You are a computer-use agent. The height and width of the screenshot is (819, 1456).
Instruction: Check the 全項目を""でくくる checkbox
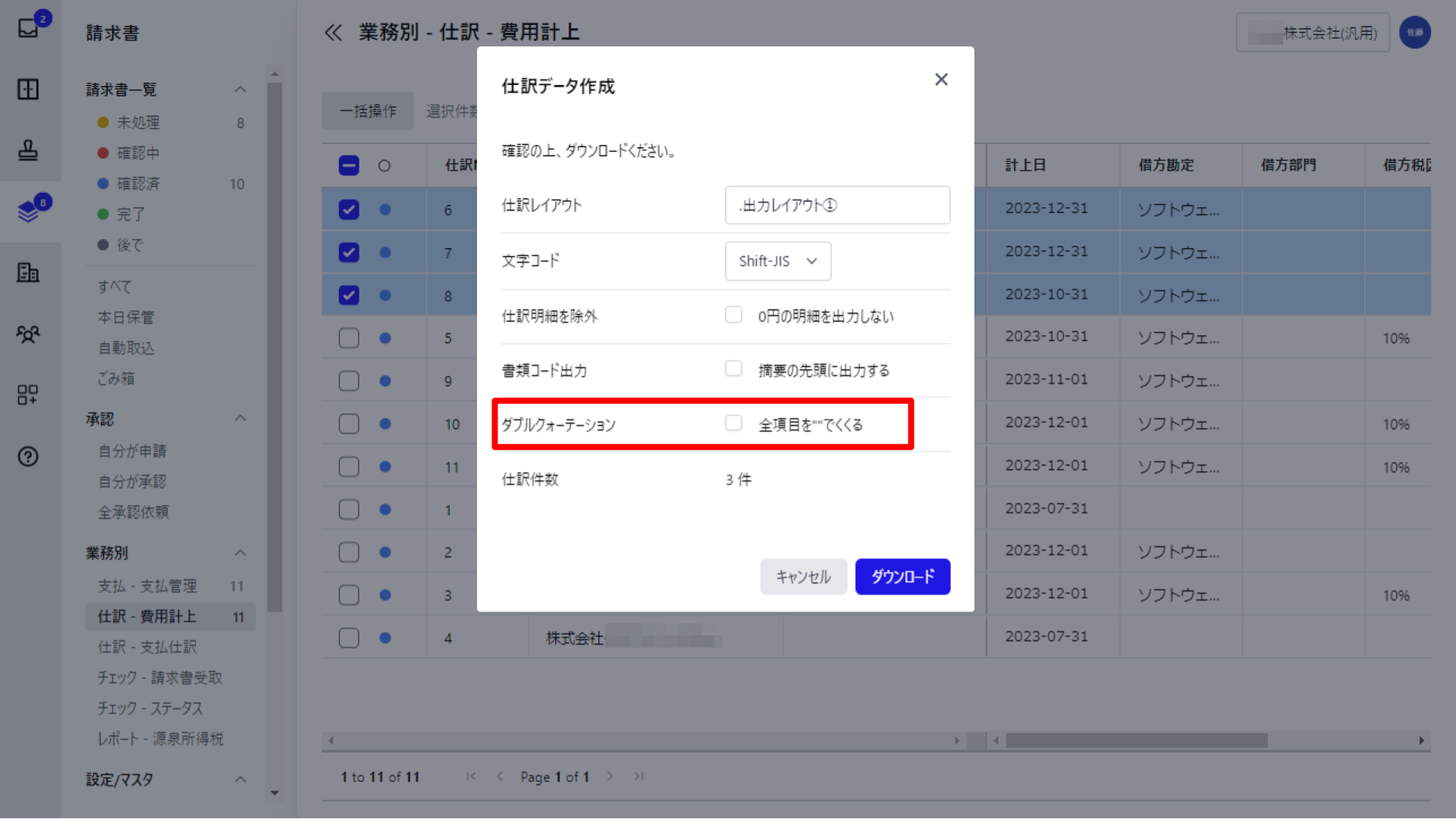733,423
